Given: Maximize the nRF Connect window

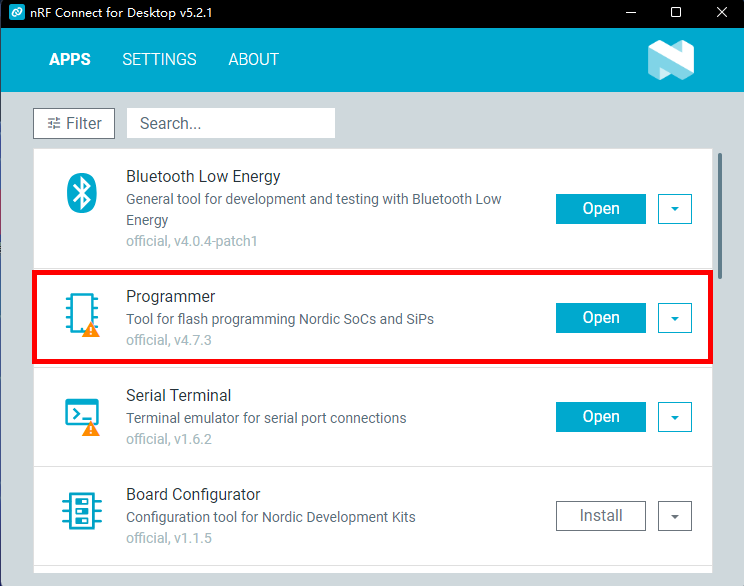Looking at the screenshot, I should 676,12.
